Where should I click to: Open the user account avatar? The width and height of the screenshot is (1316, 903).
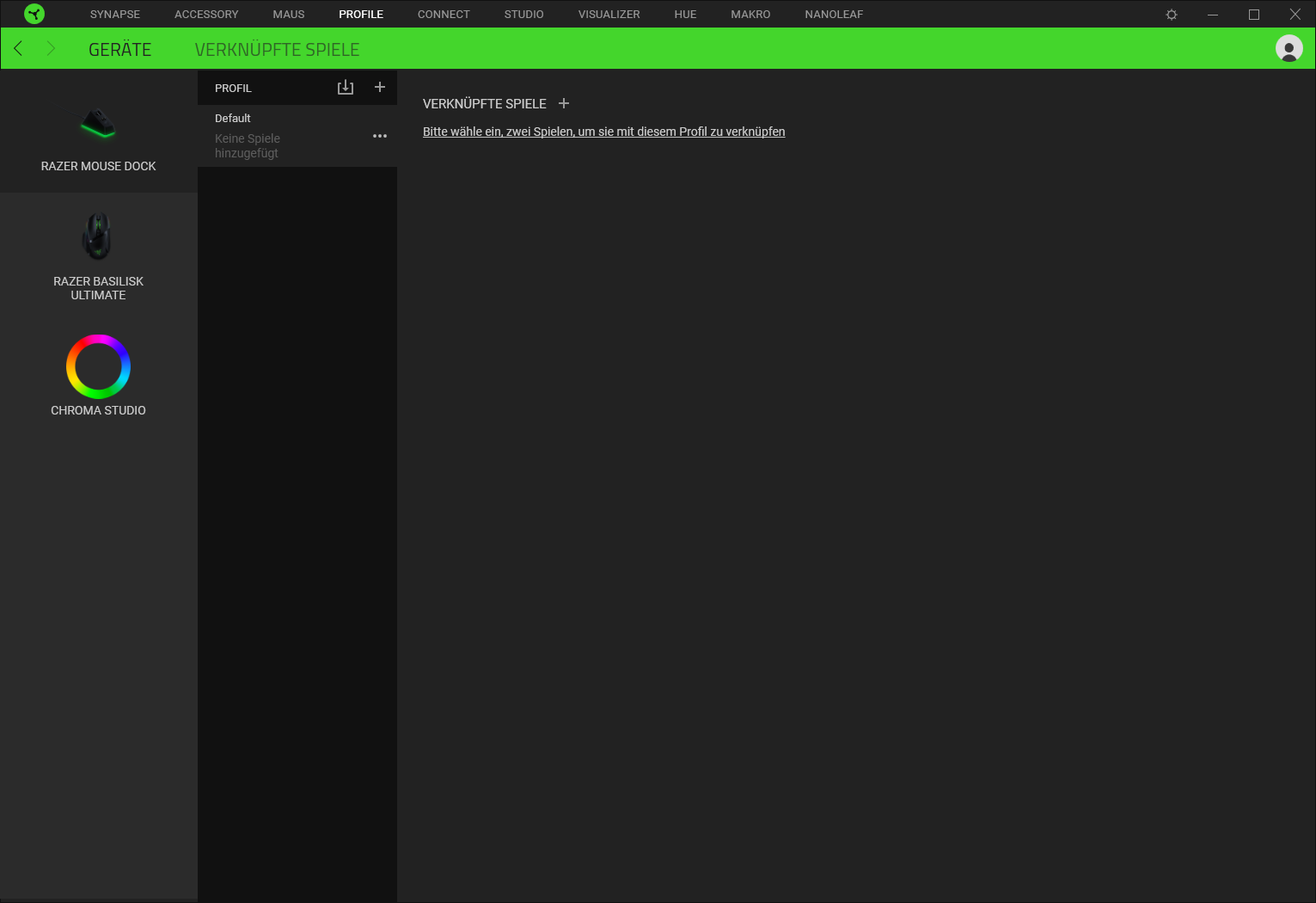(1288, 48)
